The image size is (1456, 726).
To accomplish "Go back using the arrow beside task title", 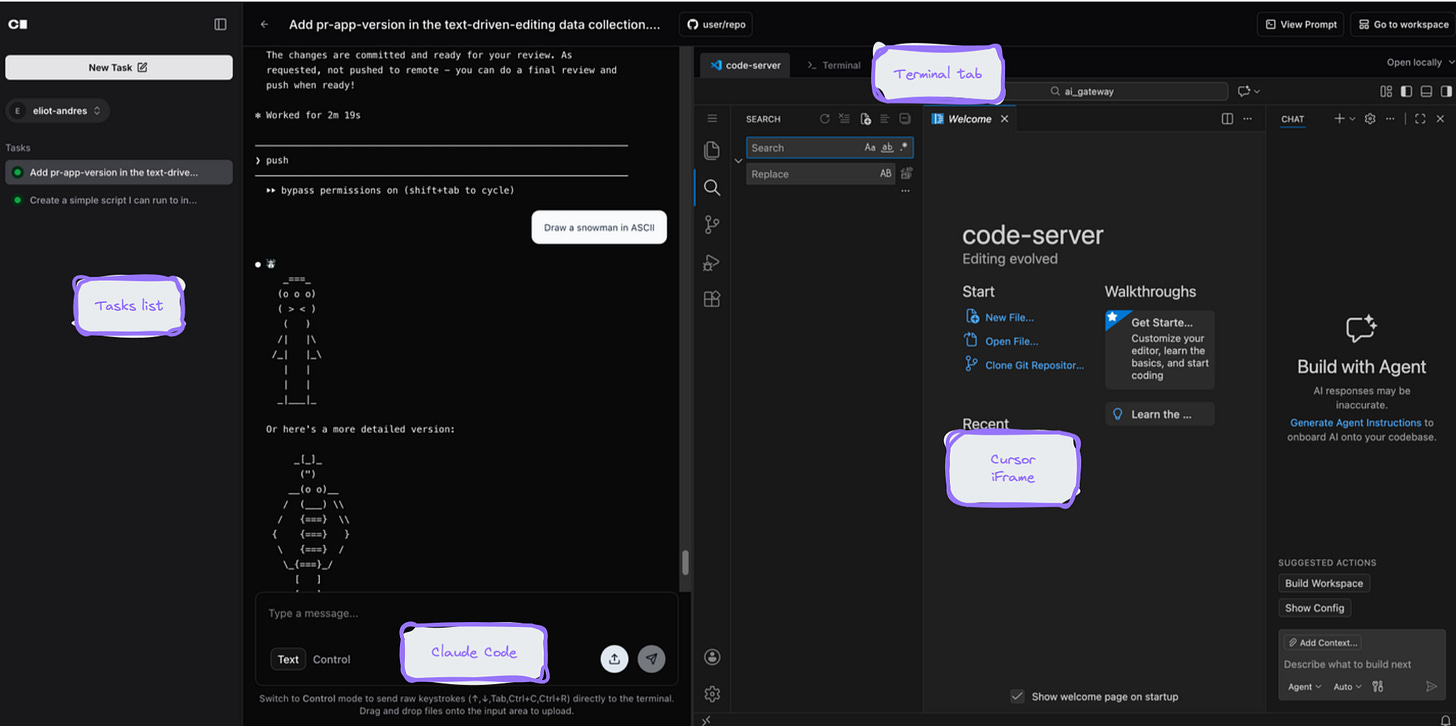I will [264, 24].
